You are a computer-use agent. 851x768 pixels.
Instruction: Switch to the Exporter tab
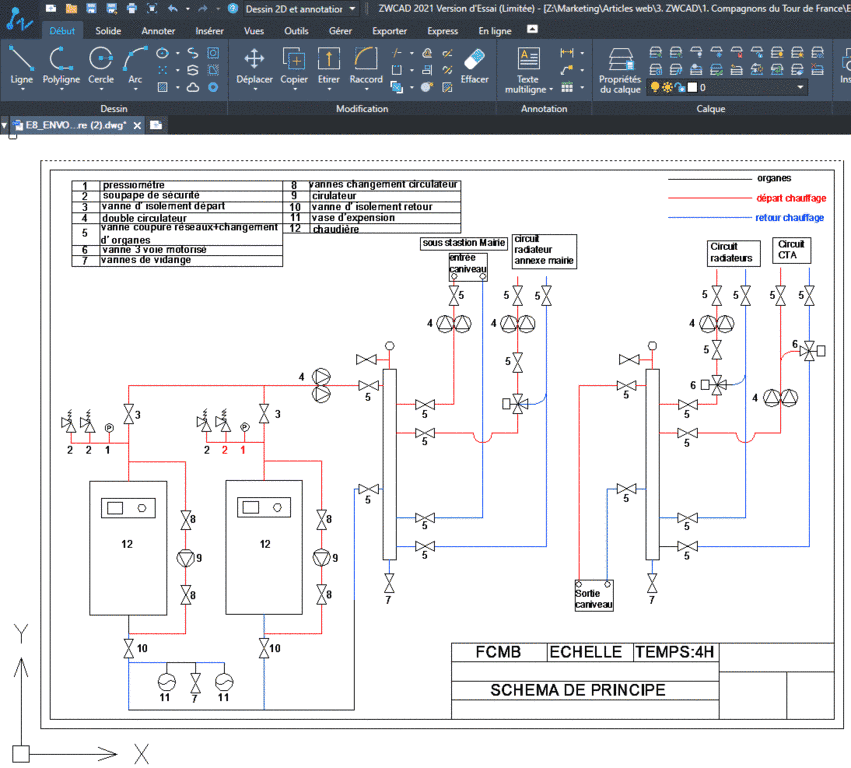coord(389,31)
